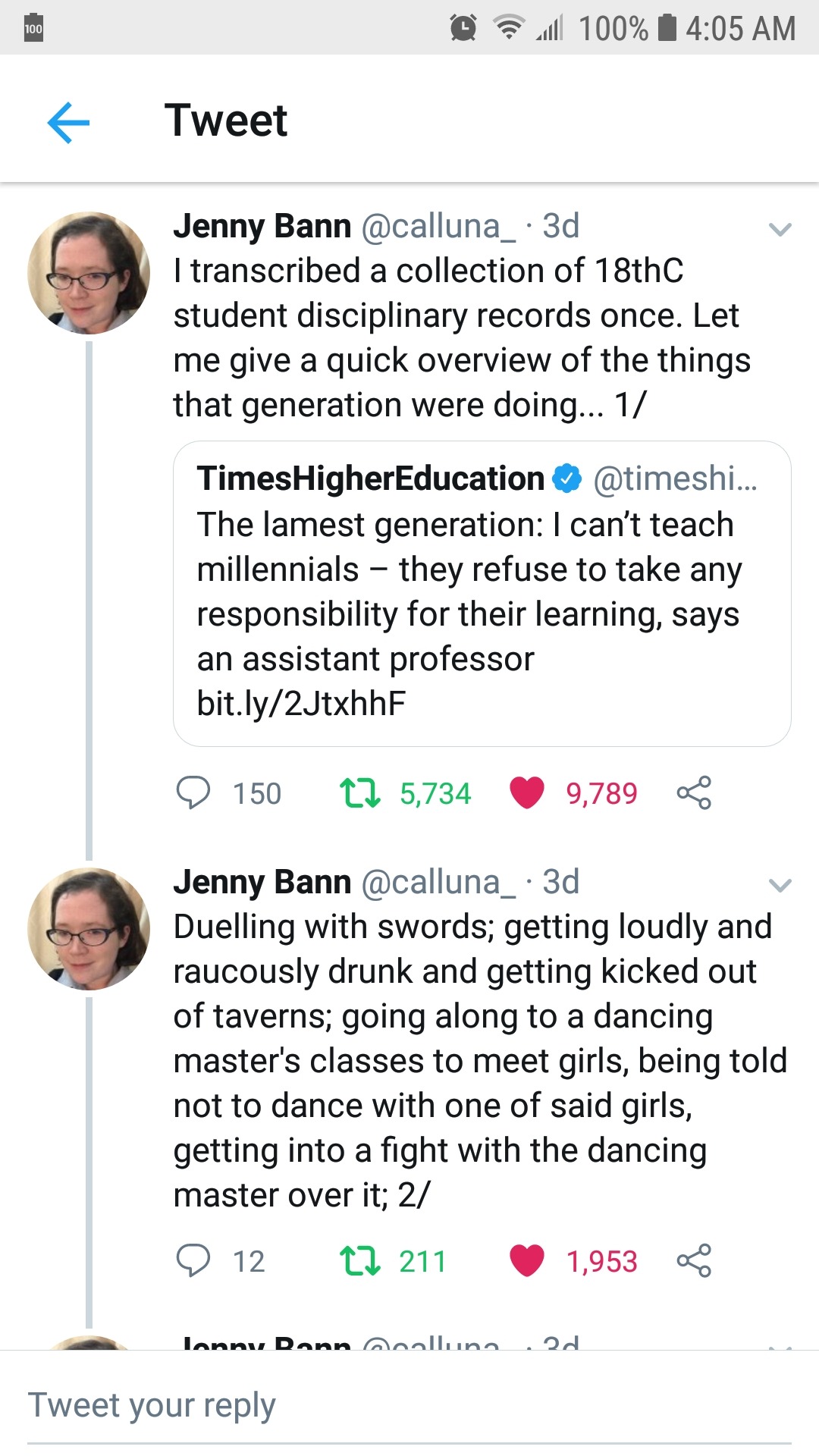
Task: Undo retweet on tweet with 211 retweets
Action: (x=359, y=1260)
